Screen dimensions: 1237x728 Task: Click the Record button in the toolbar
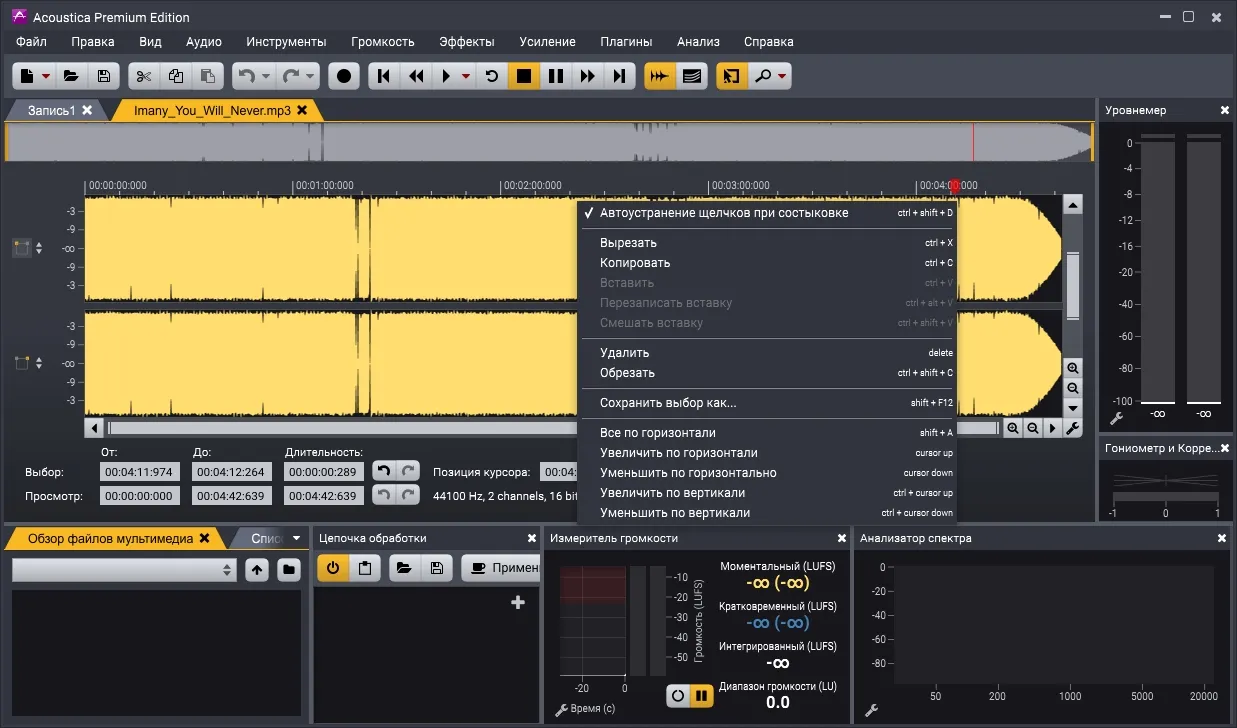click(345, 76)
